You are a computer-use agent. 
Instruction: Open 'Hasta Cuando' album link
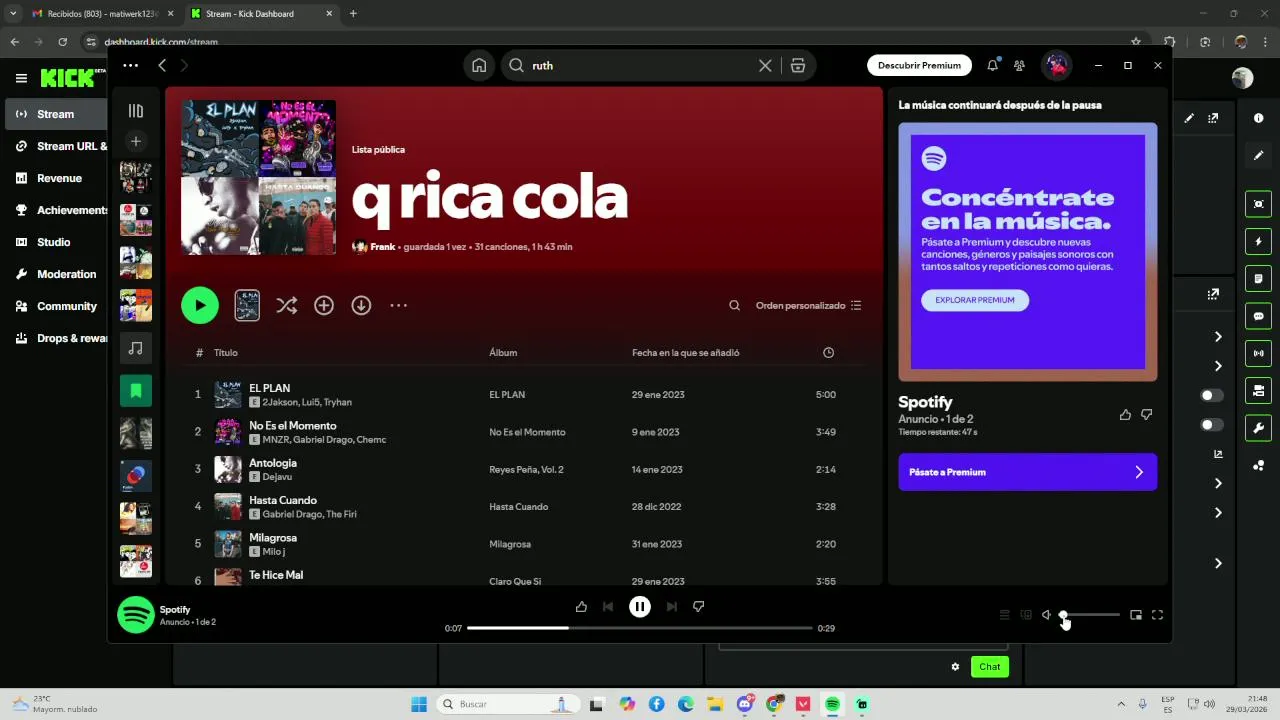point(518,507)
